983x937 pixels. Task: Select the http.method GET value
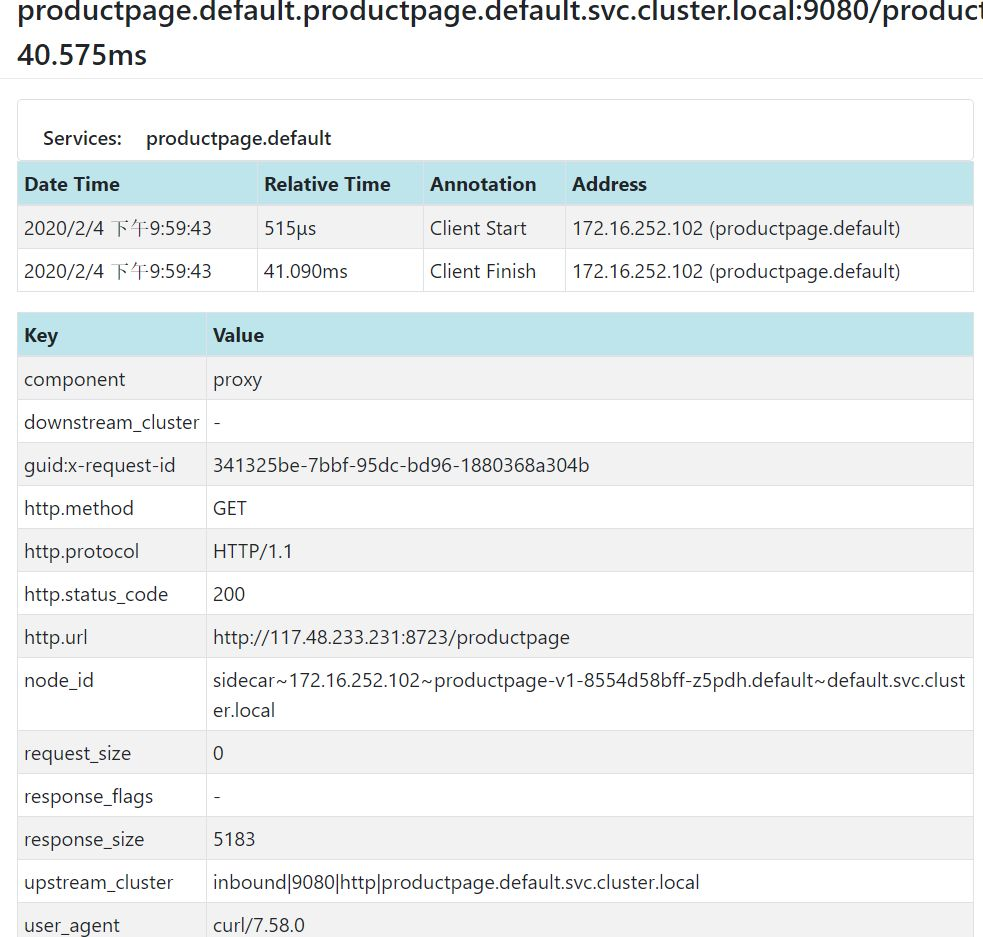pyautogui.click(x=229, y=508)
